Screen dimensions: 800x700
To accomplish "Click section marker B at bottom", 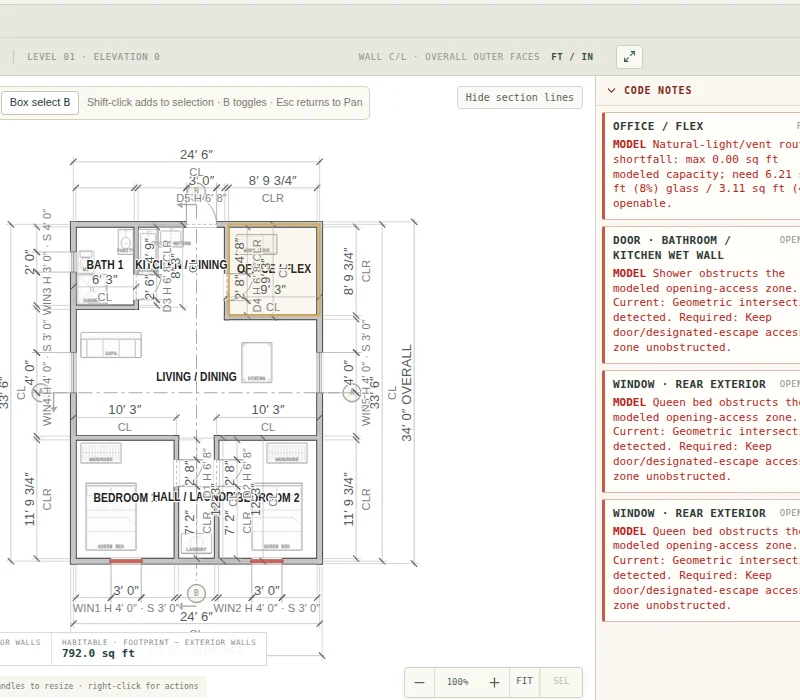I will 196,593.
